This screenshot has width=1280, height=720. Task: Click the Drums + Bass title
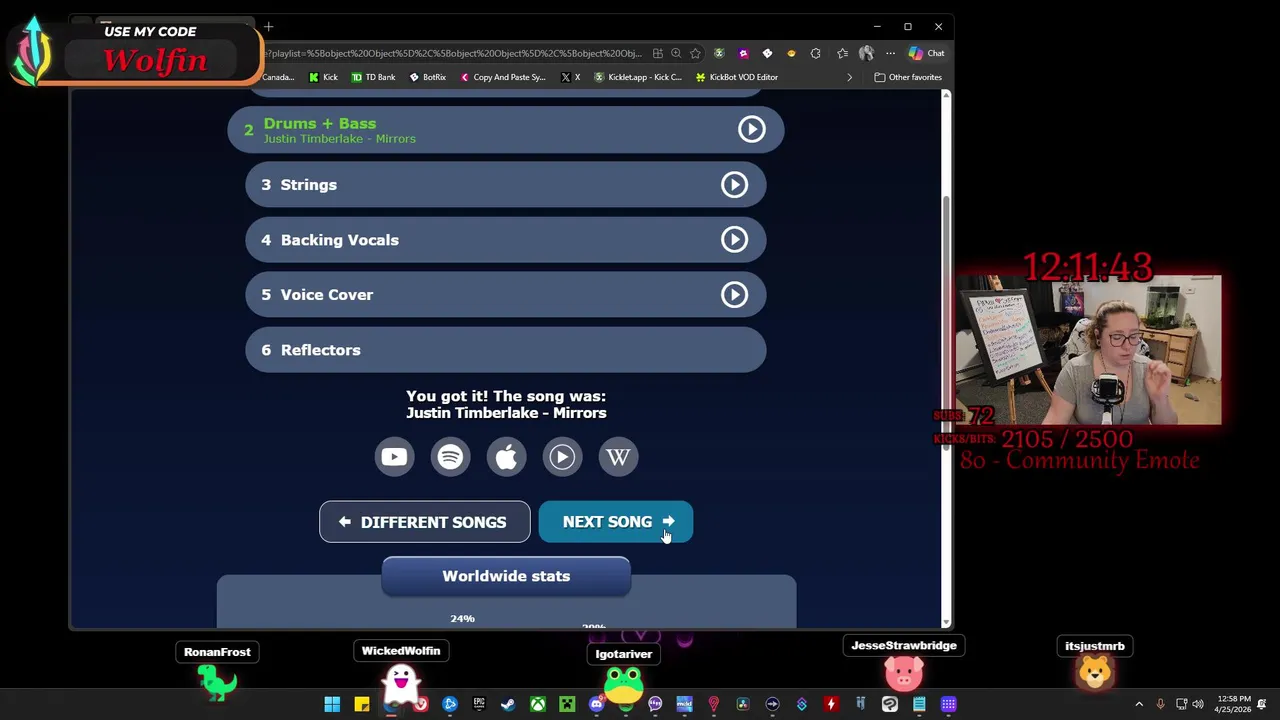point(320,123)
